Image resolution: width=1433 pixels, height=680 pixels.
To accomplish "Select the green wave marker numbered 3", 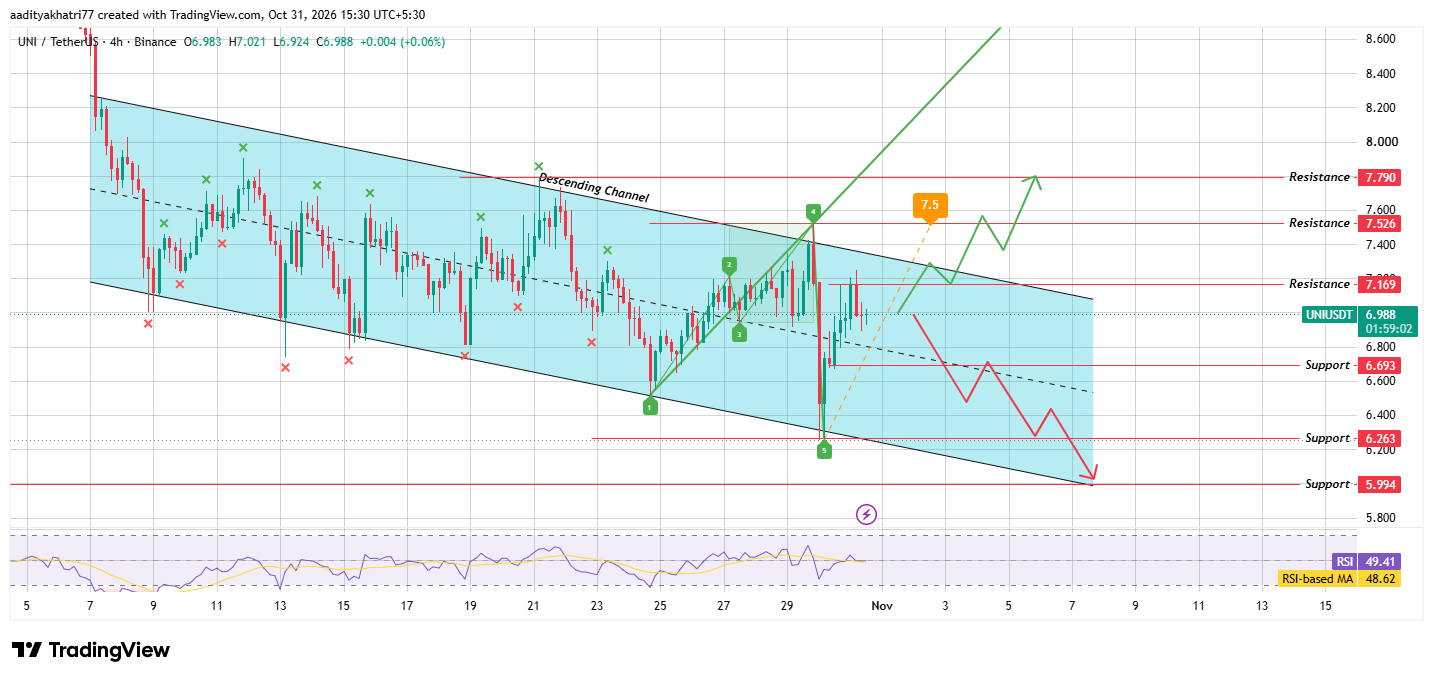I will point(738,334).
